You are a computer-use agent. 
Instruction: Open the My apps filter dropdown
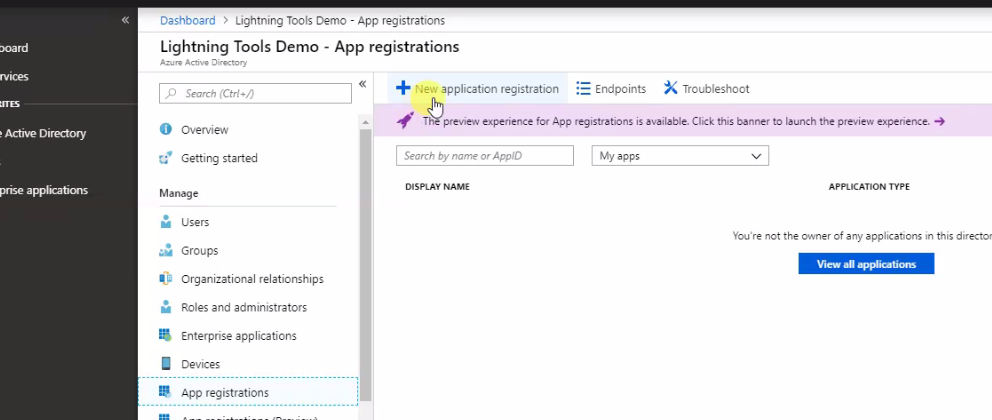tap(680, 156)
